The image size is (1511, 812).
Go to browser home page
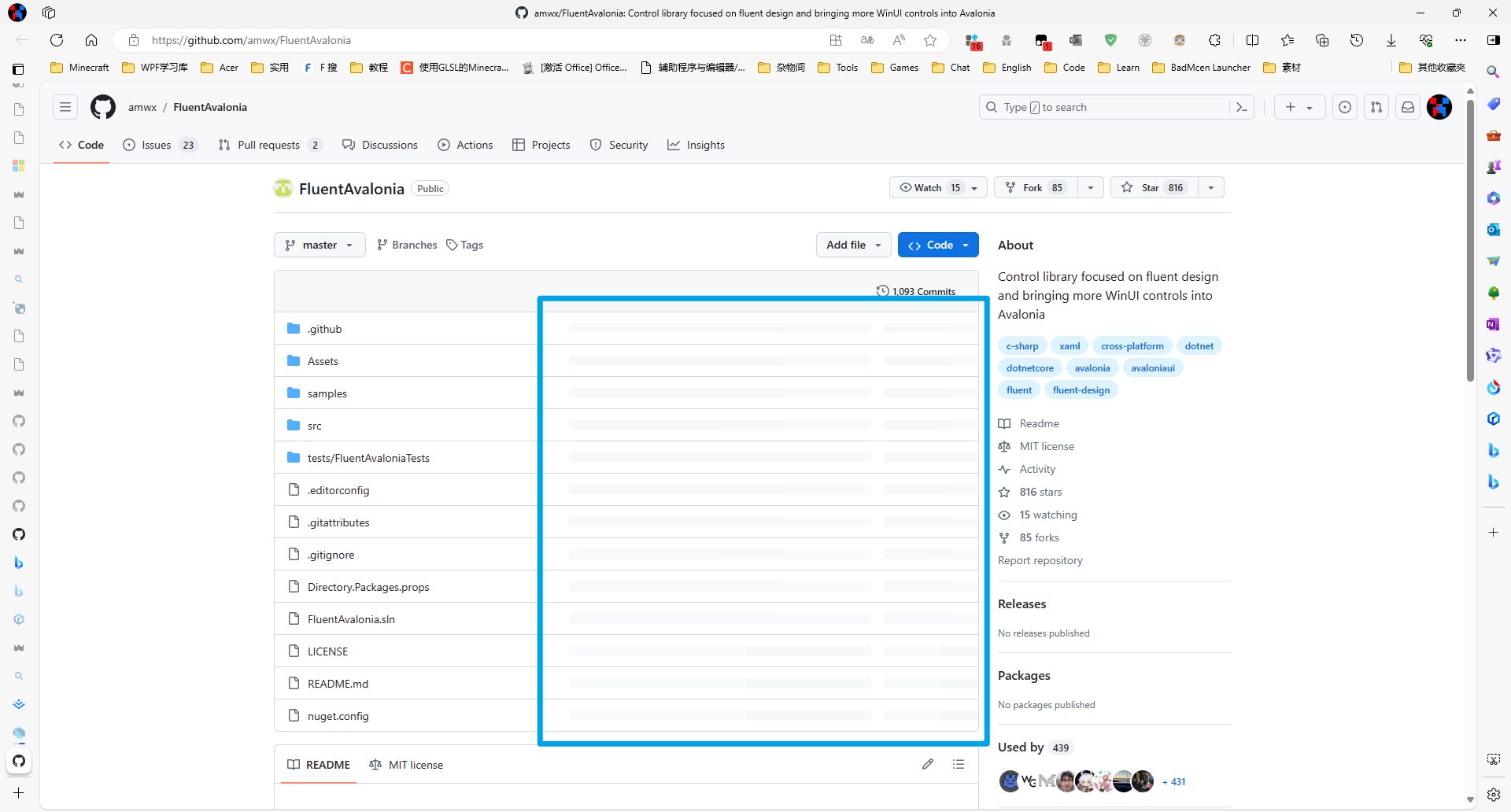pyautogui.click(x=91, y=40)
